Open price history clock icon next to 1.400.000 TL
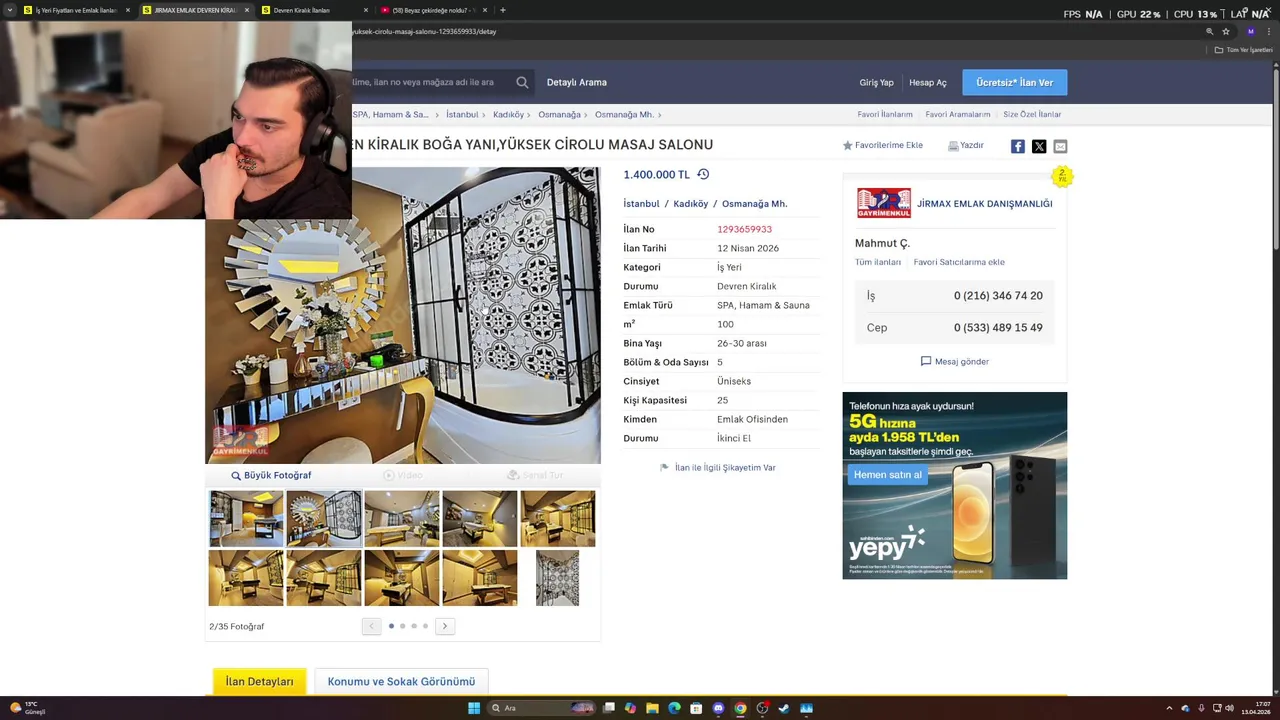This screenshot has width=1280, height=720. [703, 174]
